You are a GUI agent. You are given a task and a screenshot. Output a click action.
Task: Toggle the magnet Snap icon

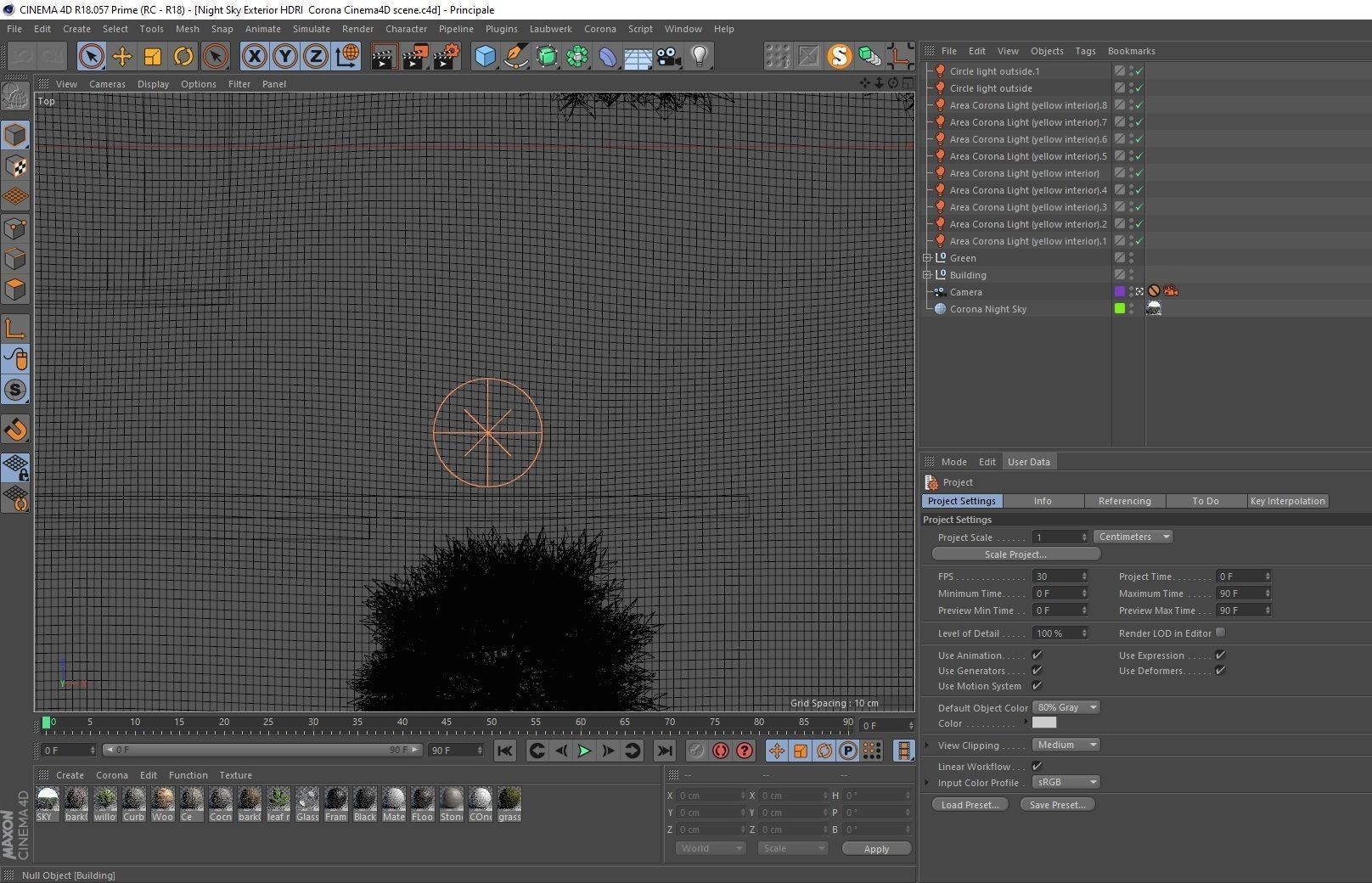[x=15, y=429]
